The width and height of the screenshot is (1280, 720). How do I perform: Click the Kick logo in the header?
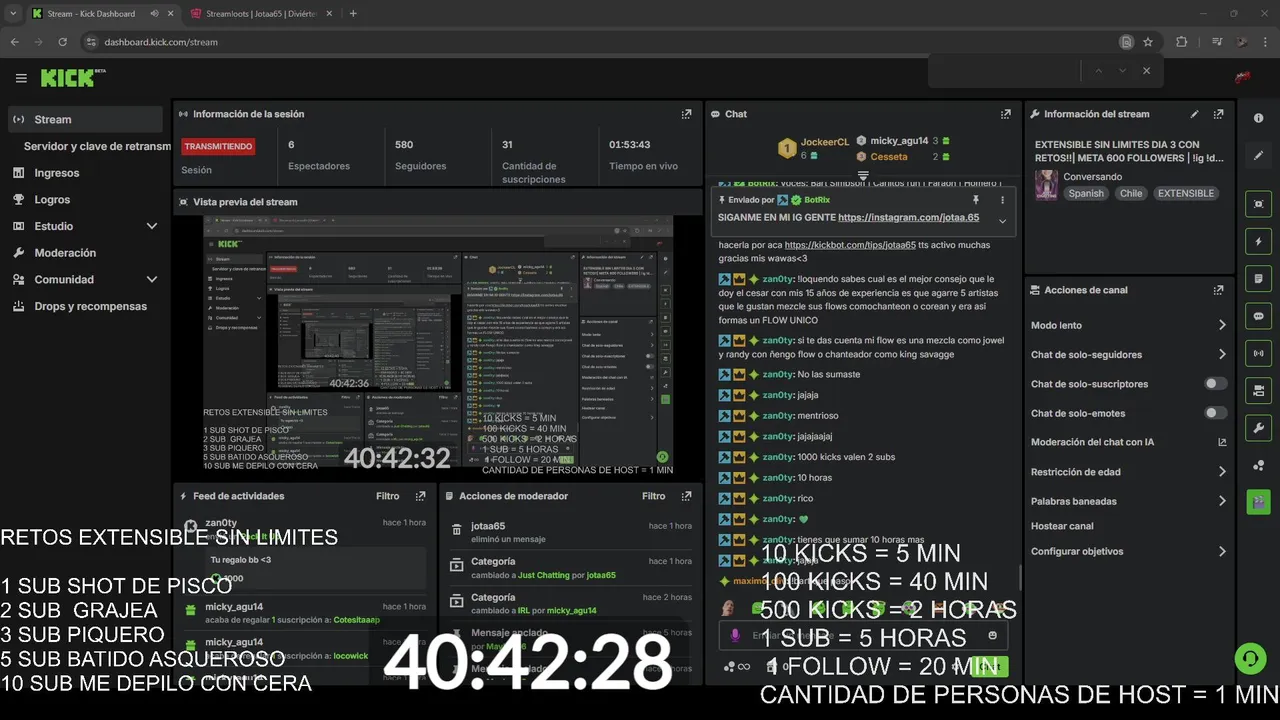point(72,78)
